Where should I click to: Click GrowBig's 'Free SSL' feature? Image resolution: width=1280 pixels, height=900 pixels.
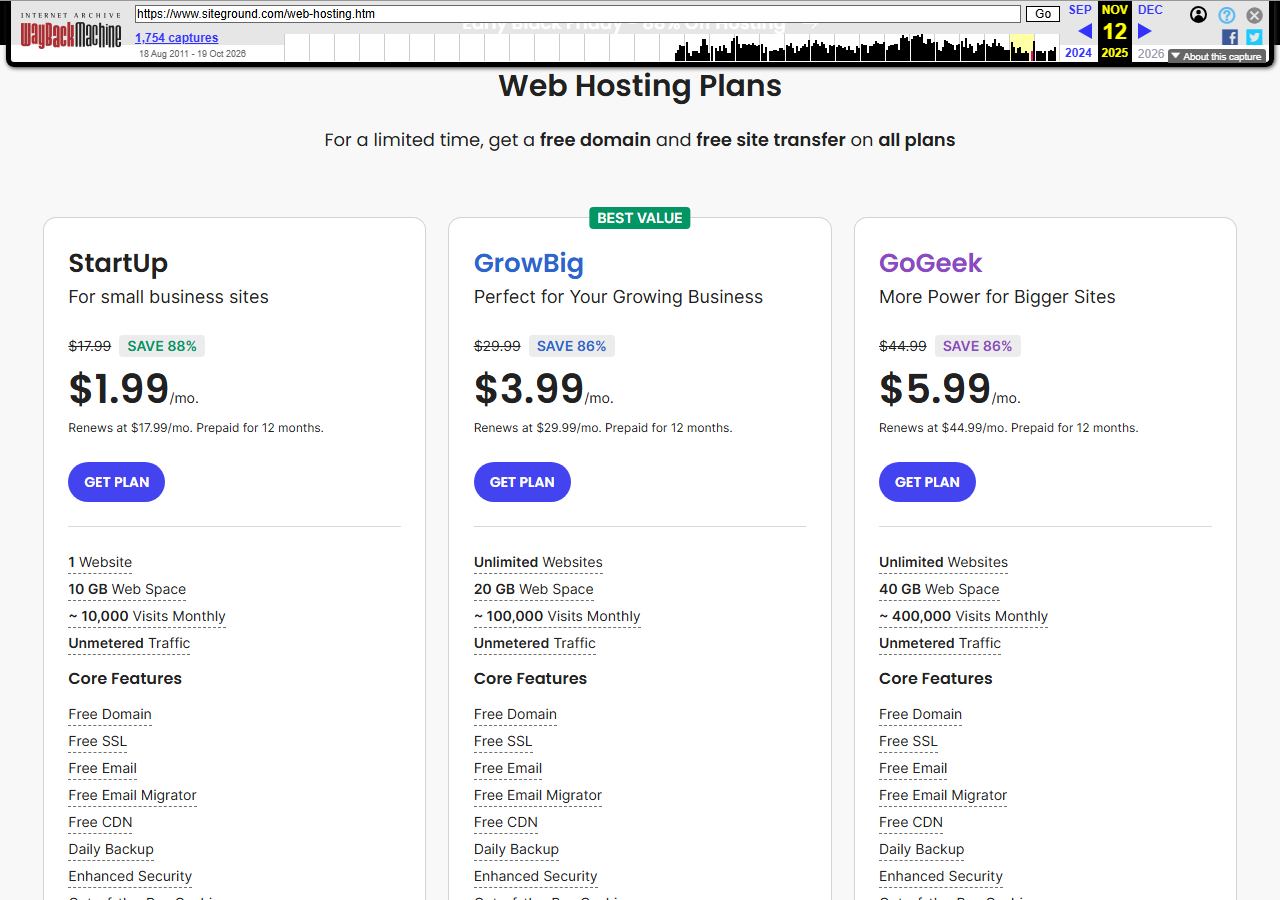[x=503, y=742]
